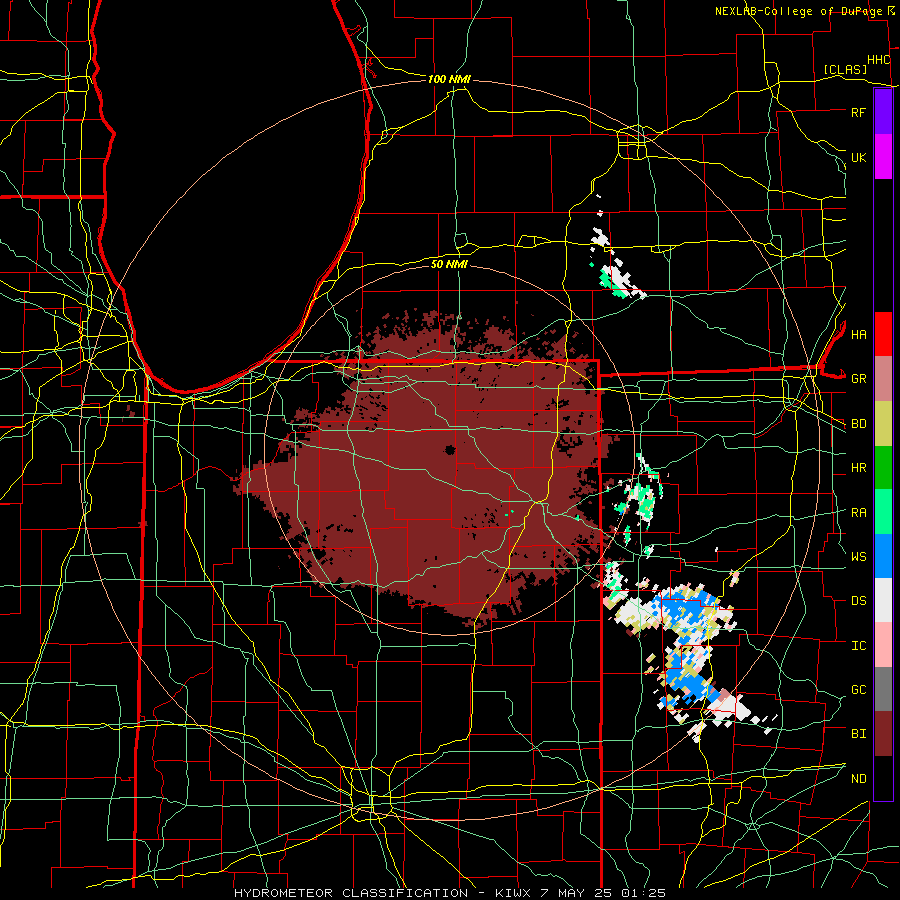Image resolution: width=900 pixels, height=900 pixels.
Task: Click the UK magenta legend swatch
Action: pos(883,157)
